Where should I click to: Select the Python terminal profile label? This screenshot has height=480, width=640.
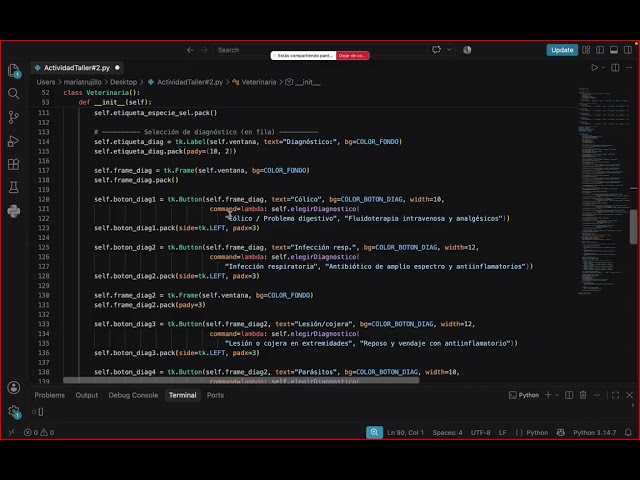[524, 395]
